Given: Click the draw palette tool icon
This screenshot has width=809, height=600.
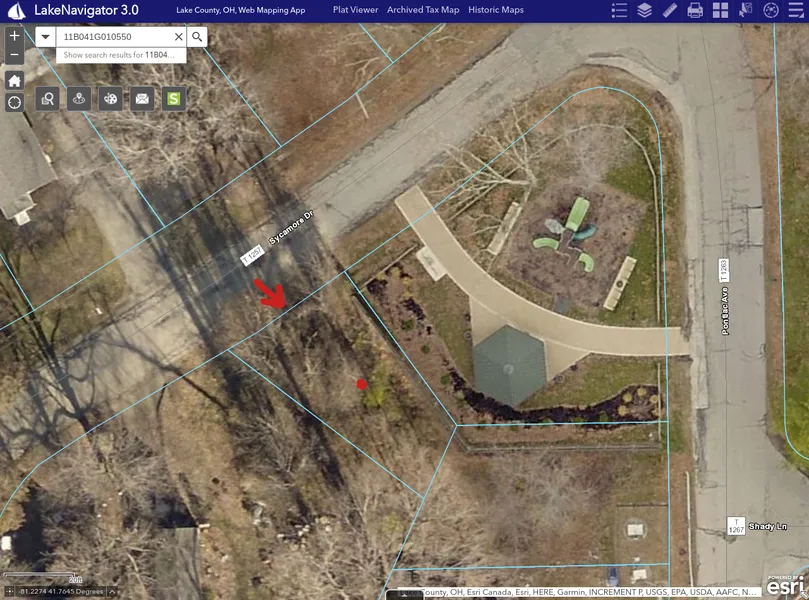Looking at the screenshot, I should click(x=111, y=98).
